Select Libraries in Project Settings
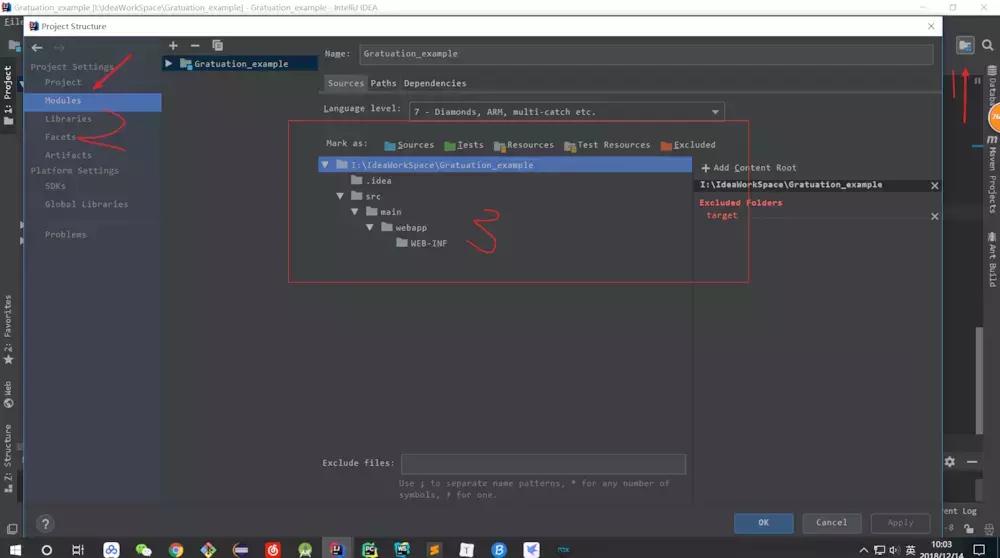This screenshot has height=558, width=1000. [68, 119]
